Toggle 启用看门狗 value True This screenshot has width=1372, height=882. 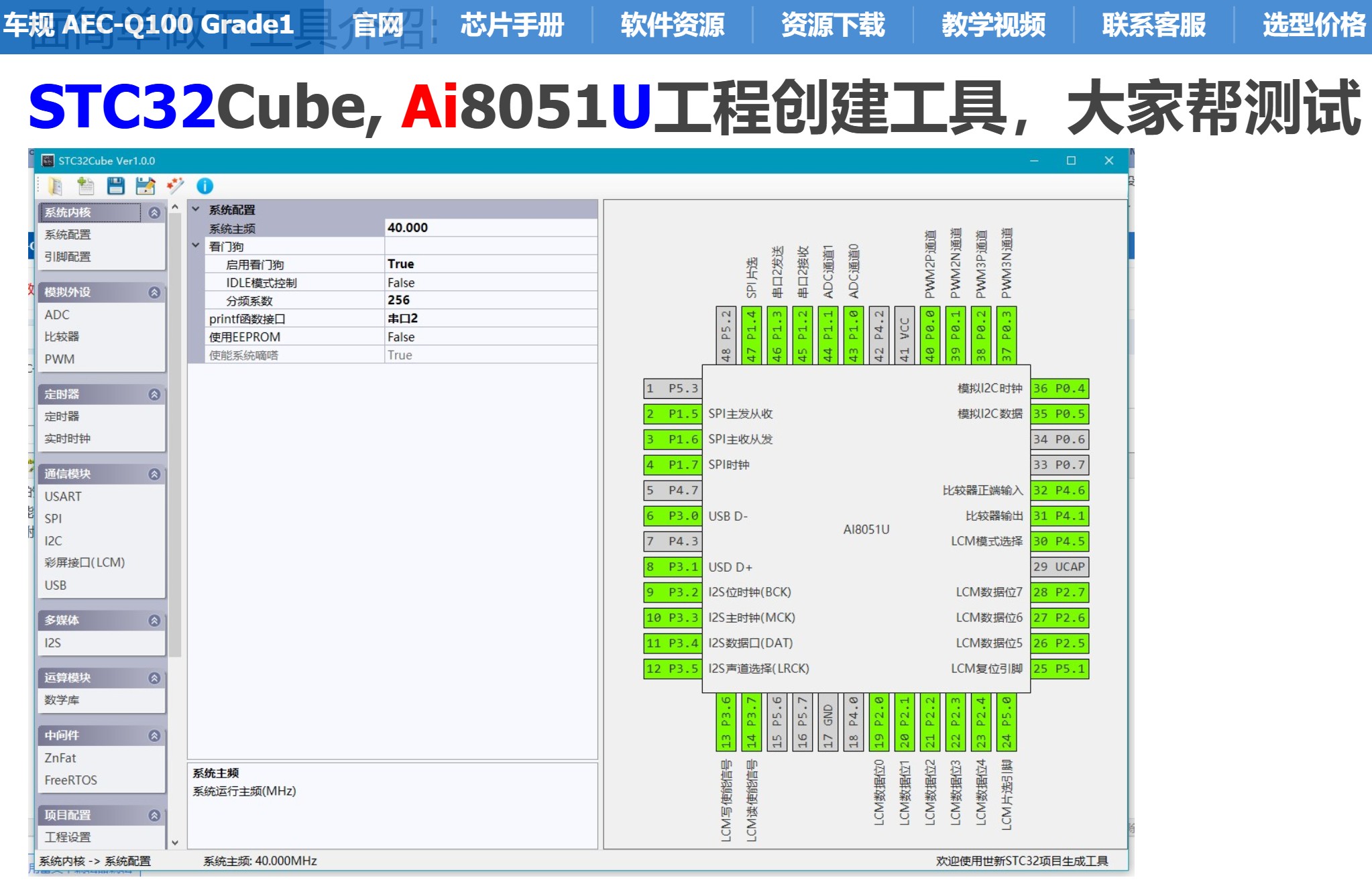(x=491, y=264)
